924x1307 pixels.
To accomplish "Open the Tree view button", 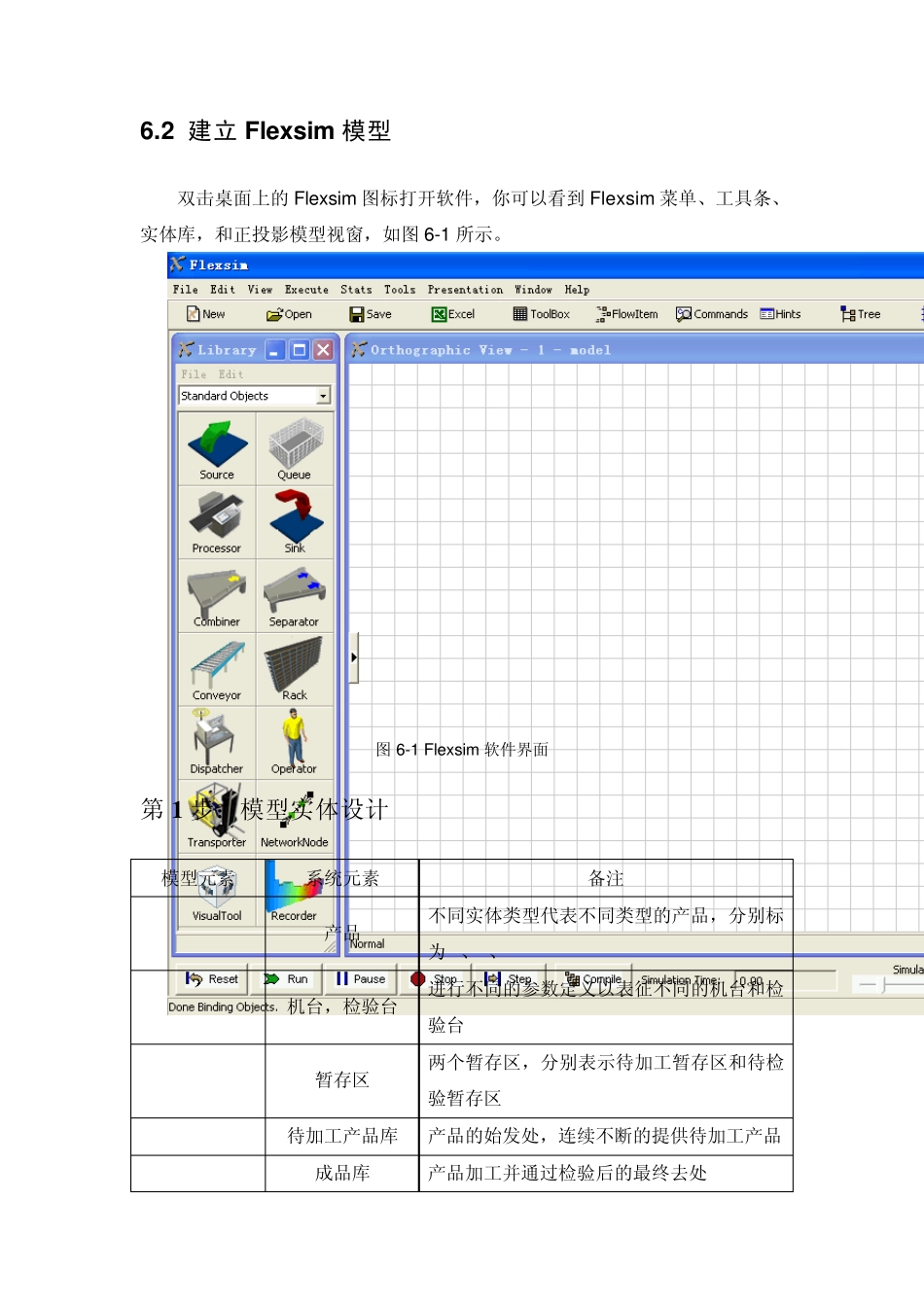I will click(x=861, y=314).
